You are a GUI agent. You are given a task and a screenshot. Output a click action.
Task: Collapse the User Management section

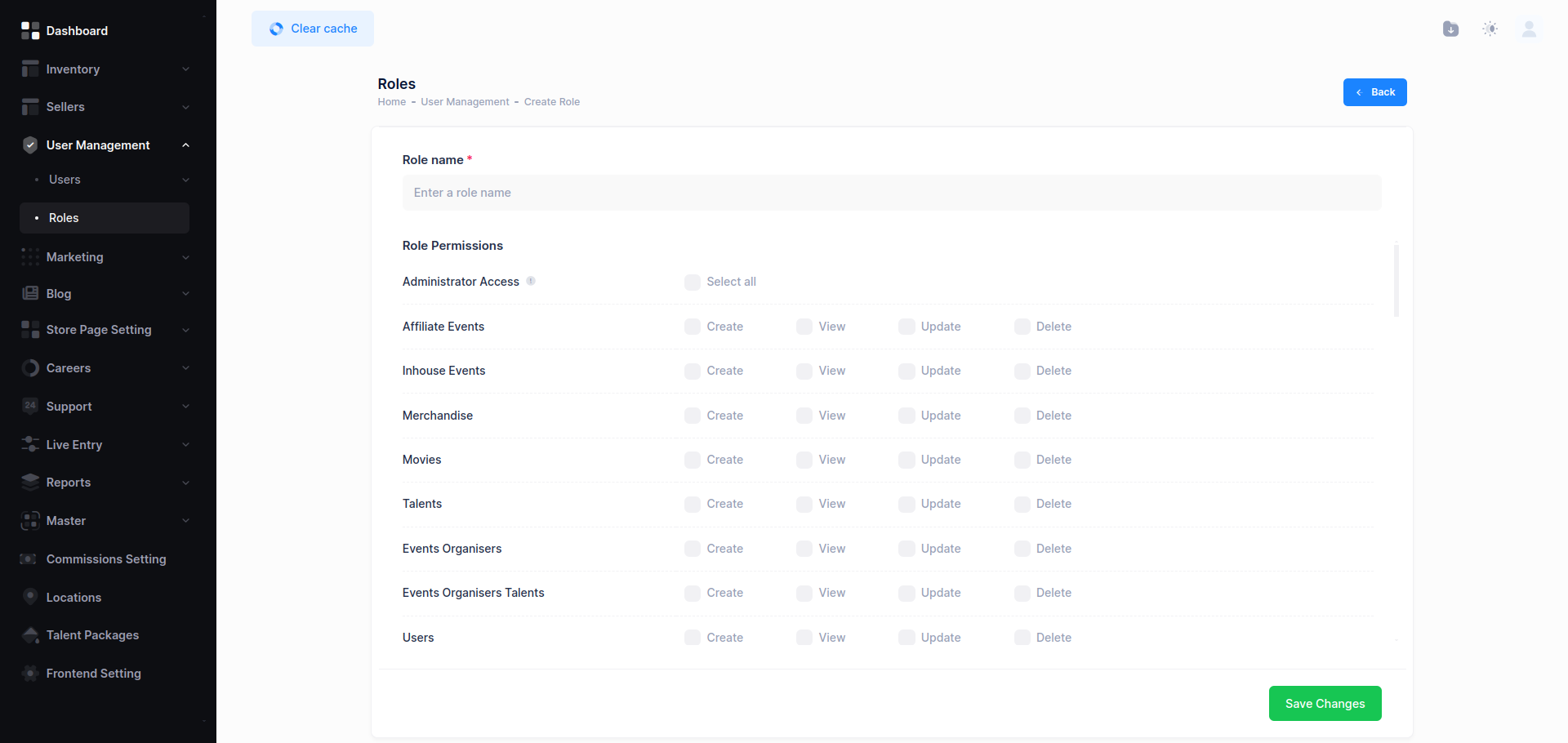pyautogui.click(x=185, y=145)
